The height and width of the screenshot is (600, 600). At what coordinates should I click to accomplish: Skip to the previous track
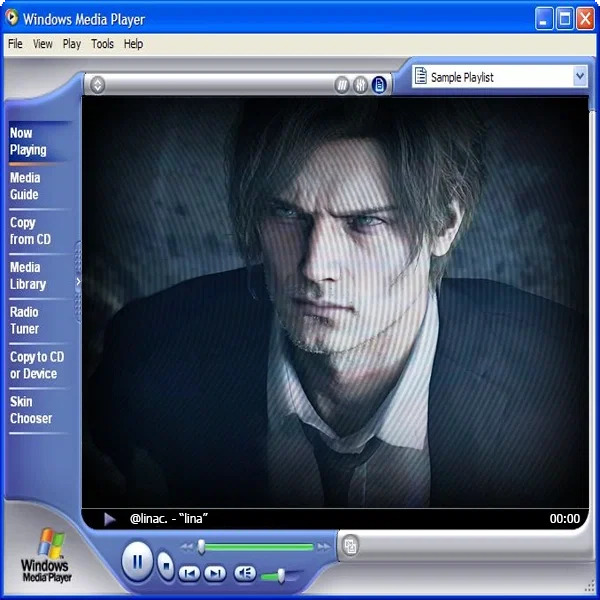point(189,573)
